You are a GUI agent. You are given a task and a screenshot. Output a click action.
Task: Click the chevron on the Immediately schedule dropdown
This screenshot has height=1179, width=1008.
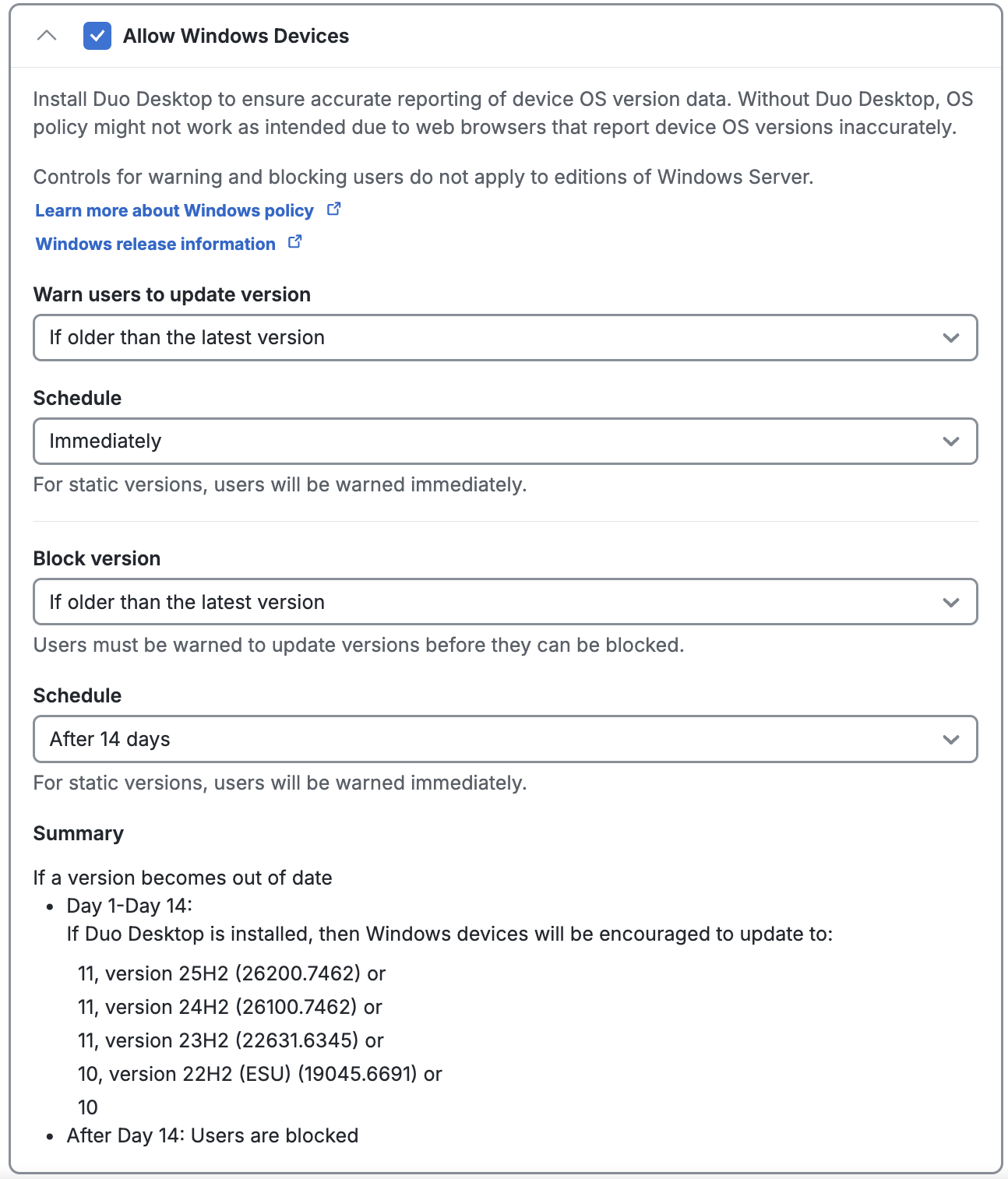pyautogui.click(x=950, y=441)
